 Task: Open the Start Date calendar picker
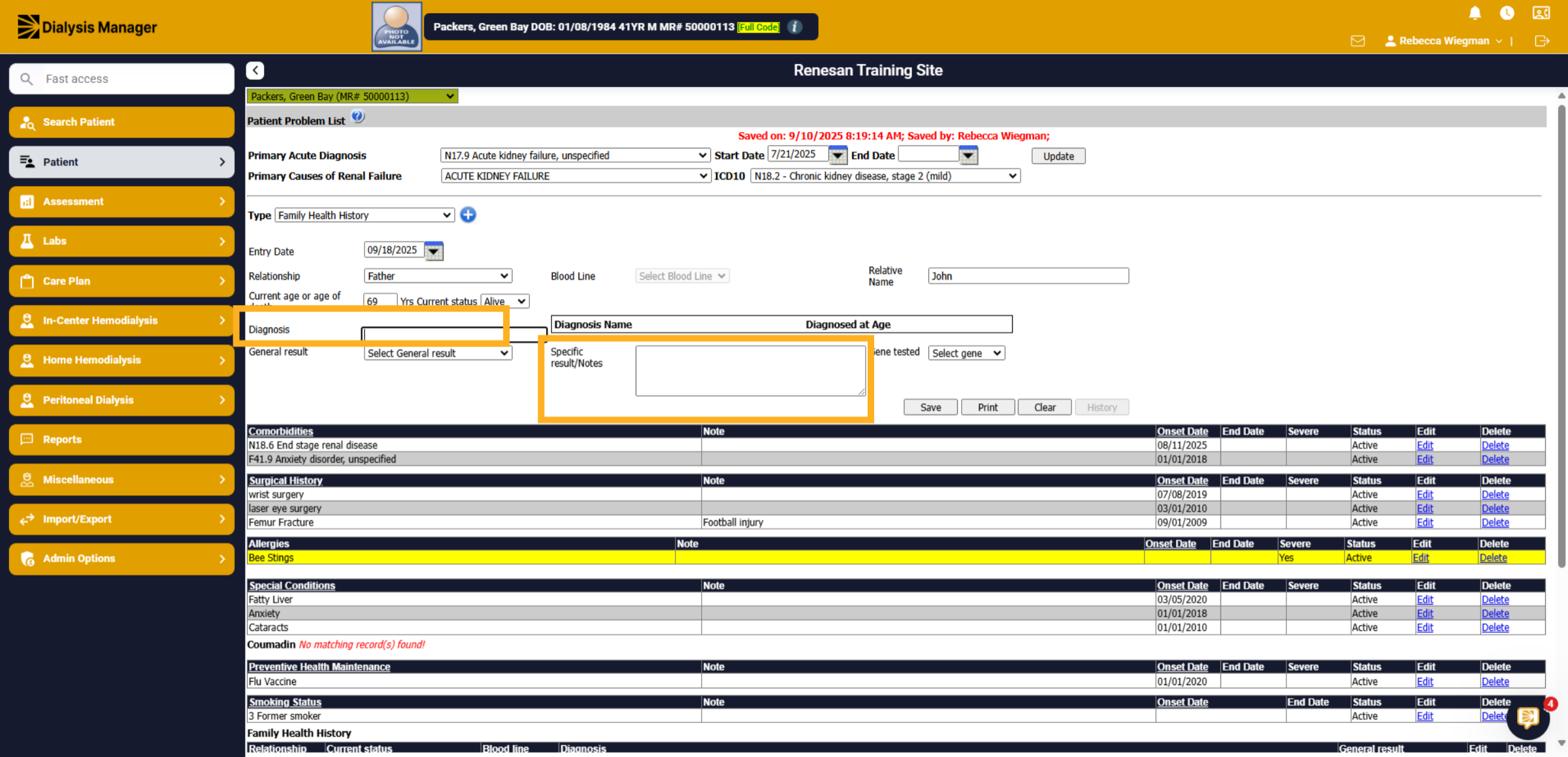coord(838,155)
